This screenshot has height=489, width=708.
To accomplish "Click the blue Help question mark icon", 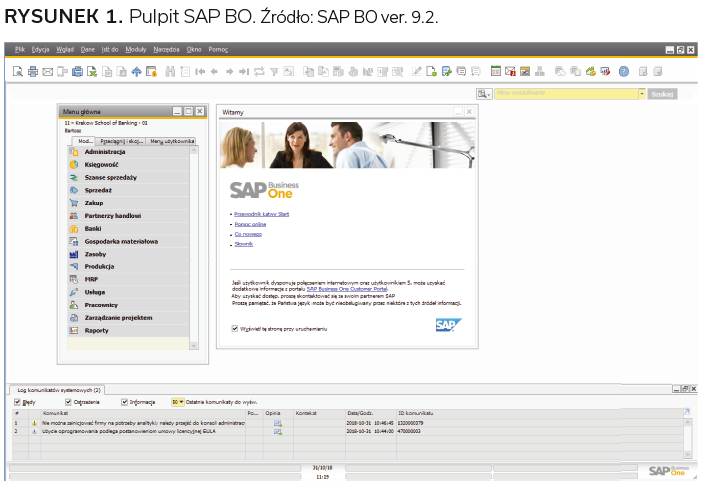I will [x=624, y=71].
